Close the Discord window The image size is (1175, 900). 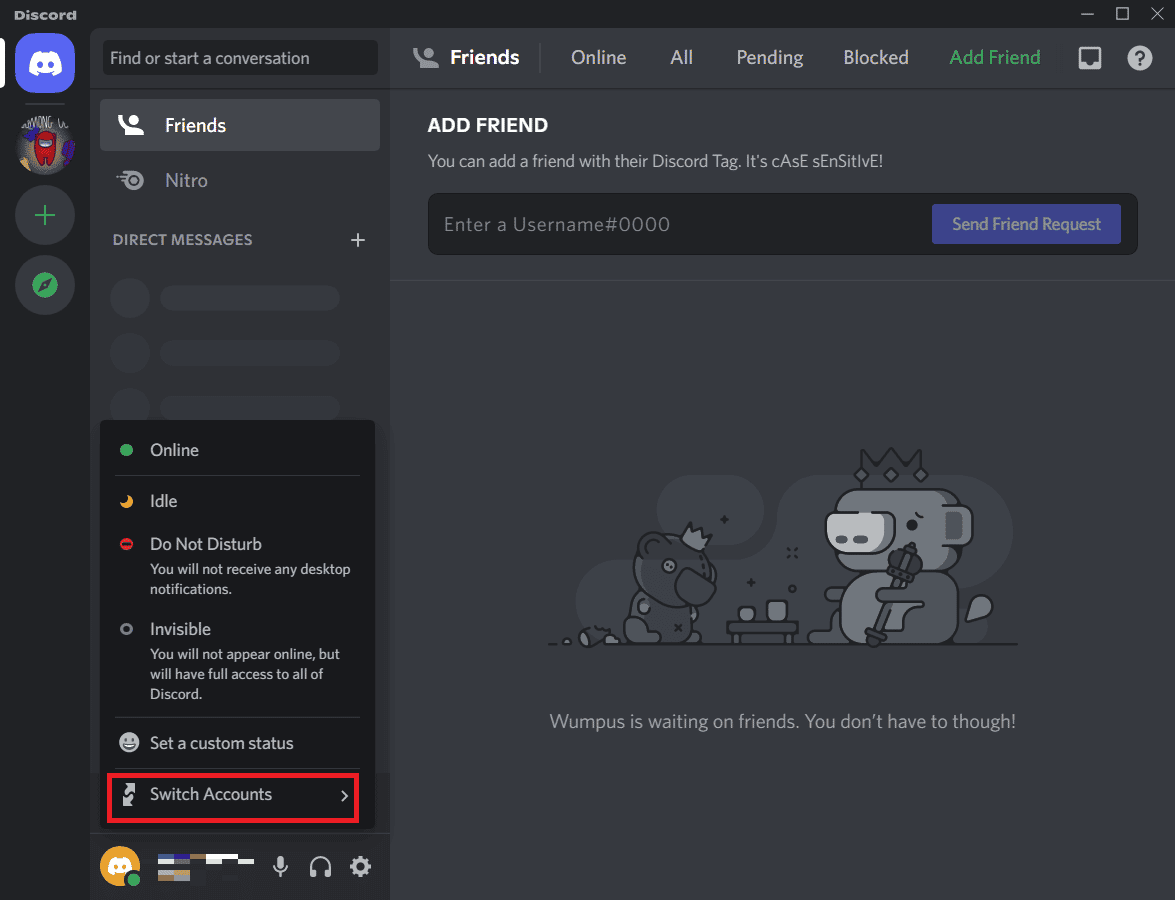[x=1157, y=13]
